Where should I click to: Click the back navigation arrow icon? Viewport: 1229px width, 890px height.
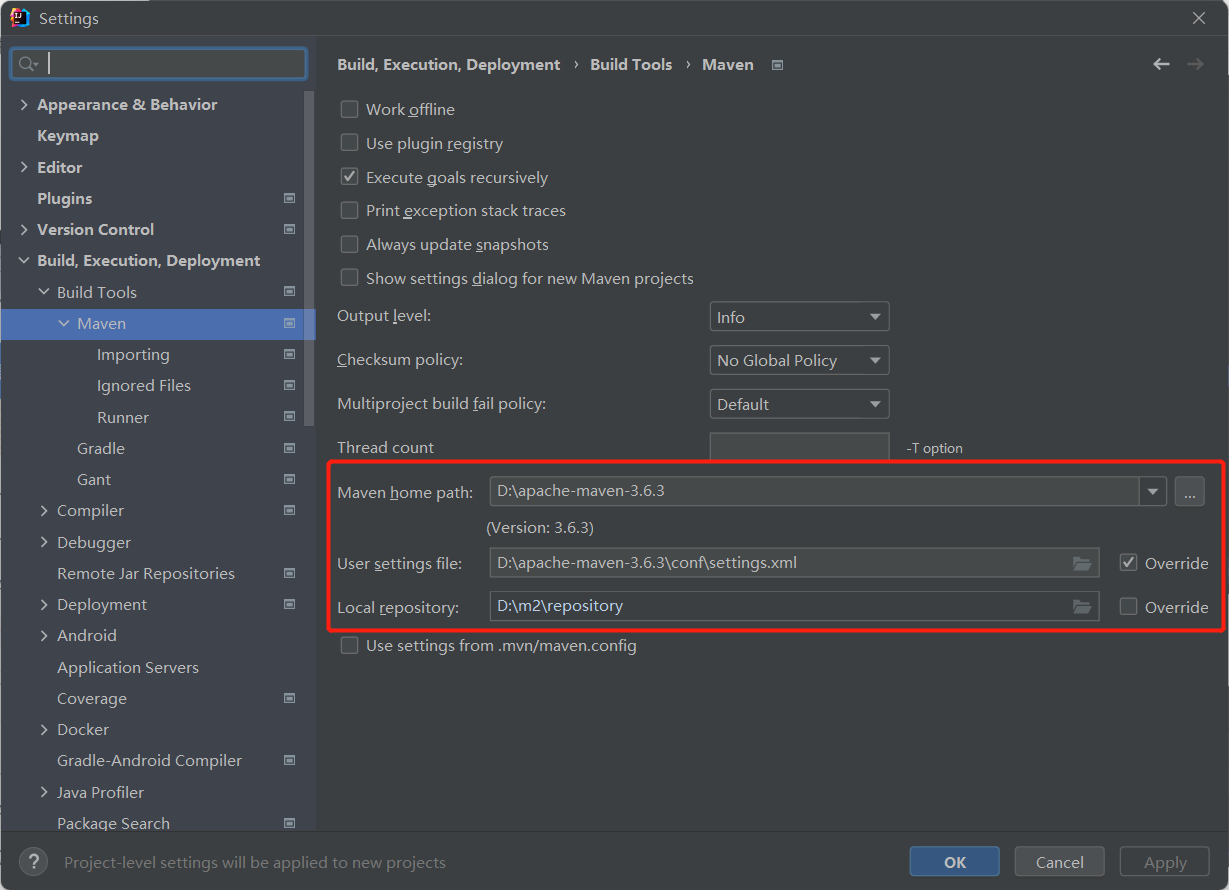pyautogui.click(x=1161, y=64)
